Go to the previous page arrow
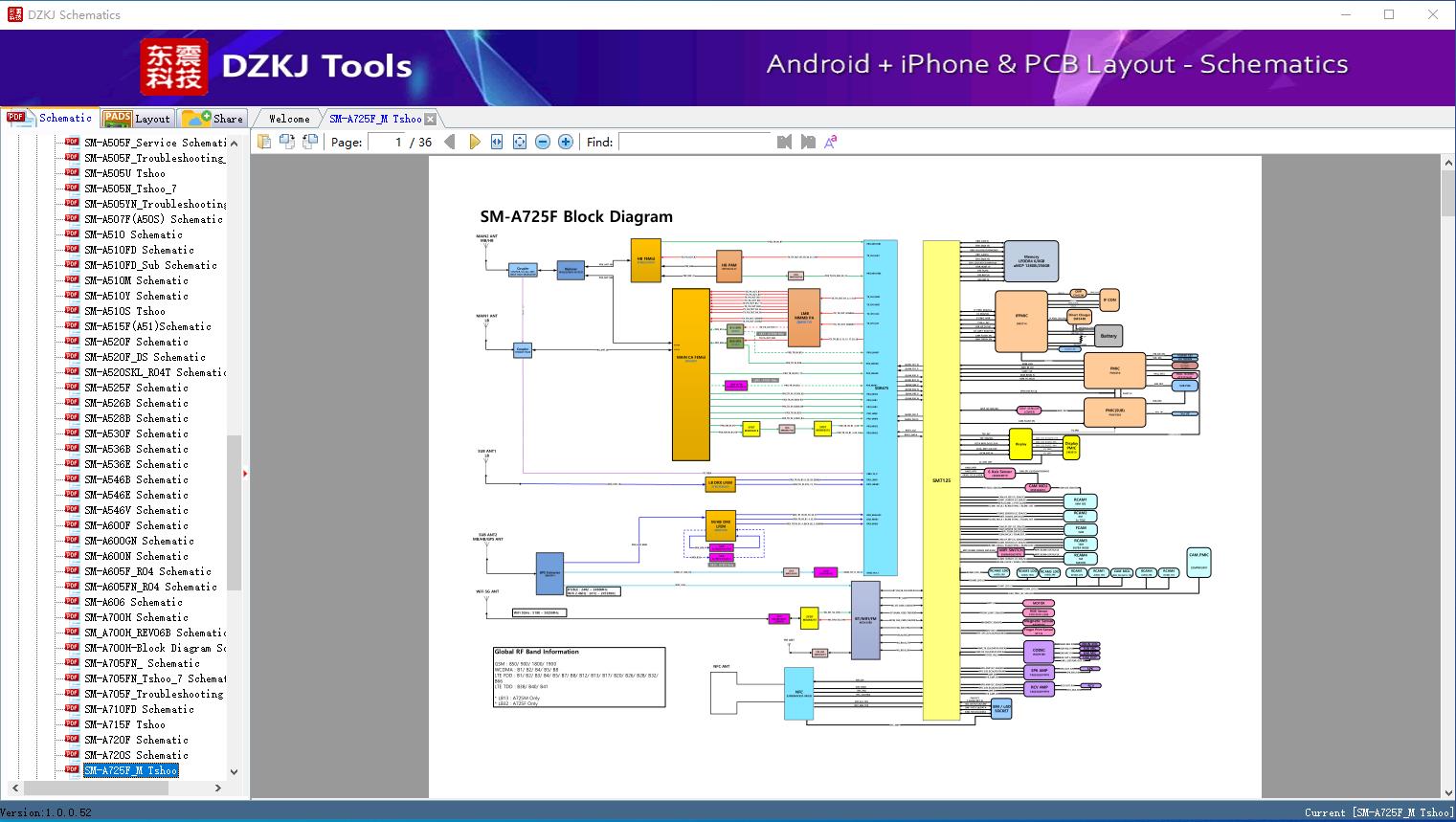The width and height of the screenshot is (1456, 822). 450,142
